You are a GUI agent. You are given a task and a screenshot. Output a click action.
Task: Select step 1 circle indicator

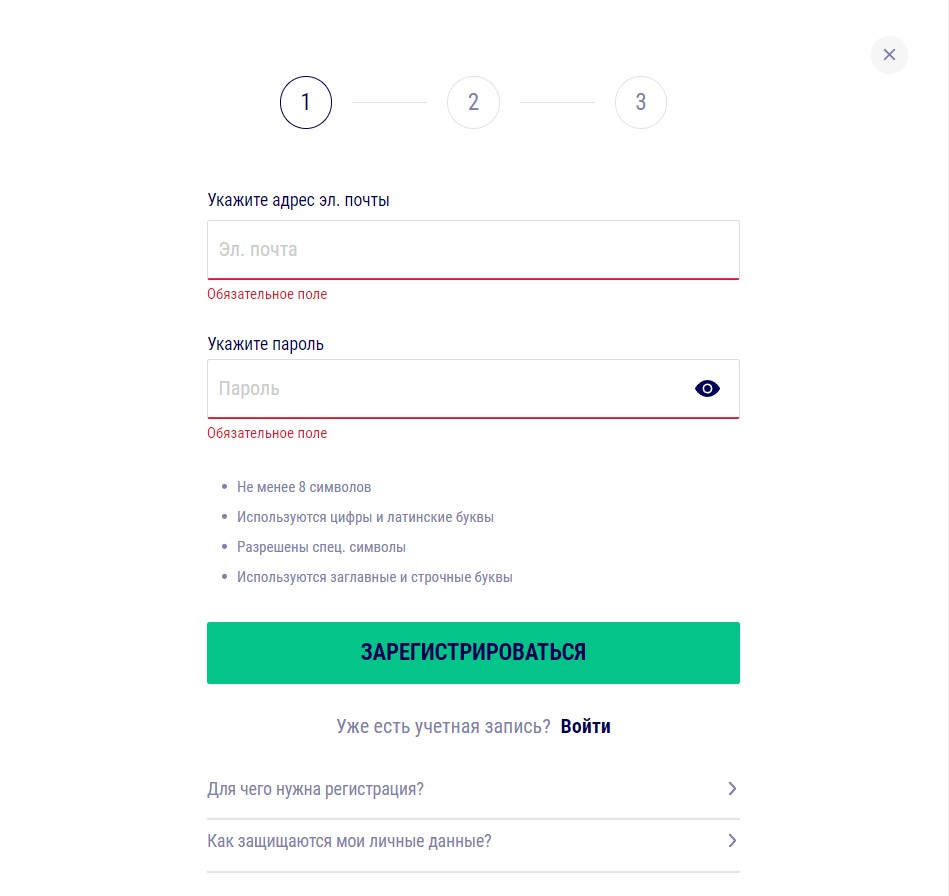306,102
